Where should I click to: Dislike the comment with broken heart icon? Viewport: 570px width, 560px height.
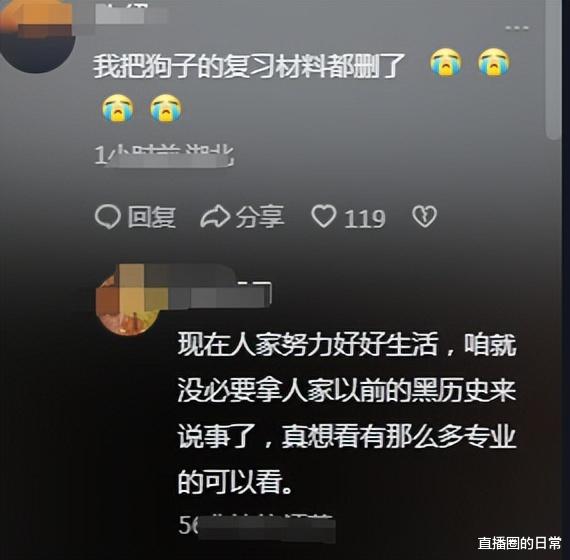coord(424,217)
